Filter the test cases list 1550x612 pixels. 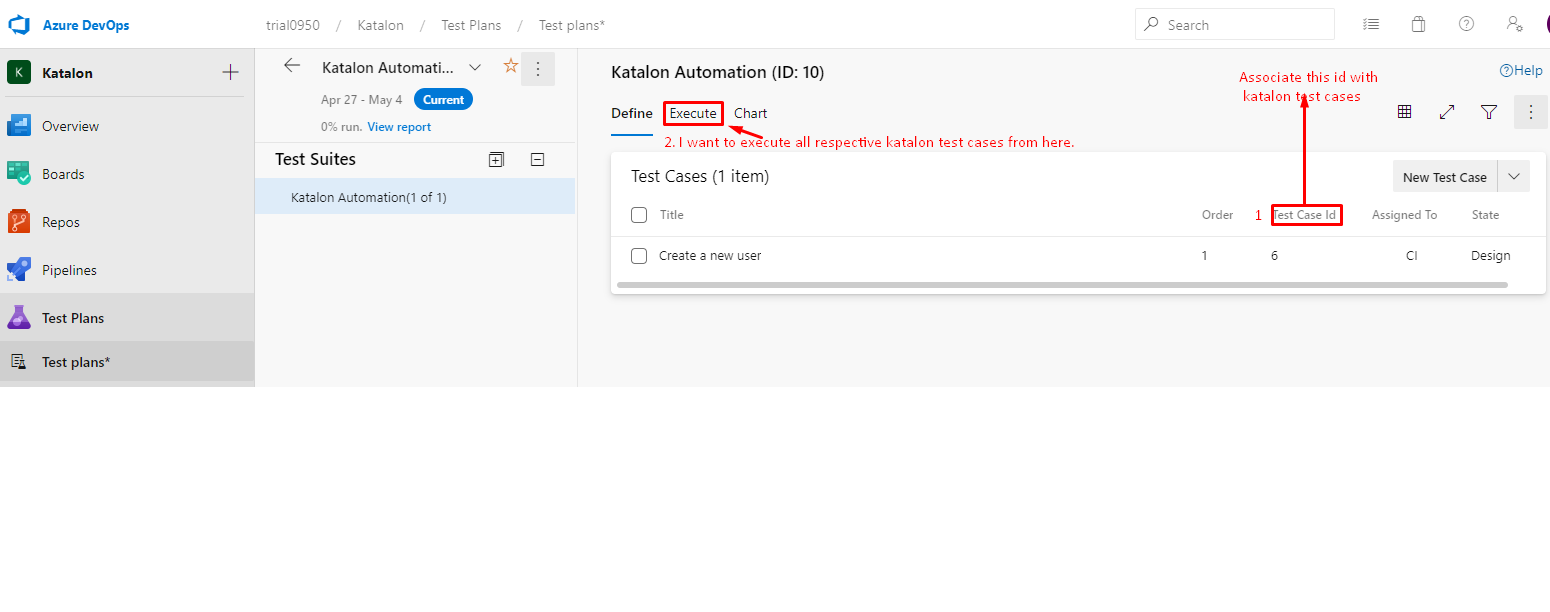coord(1488,111)
